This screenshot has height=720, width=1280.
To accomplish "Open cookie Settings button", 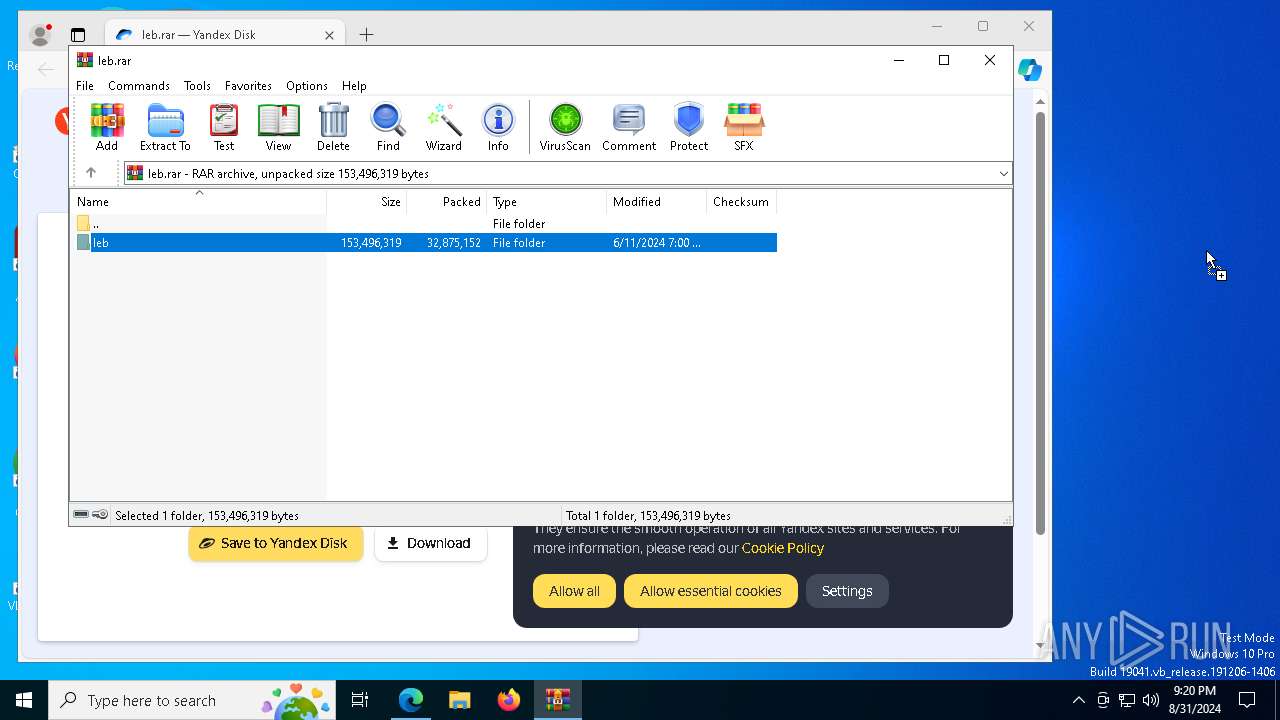I will 847,591.
